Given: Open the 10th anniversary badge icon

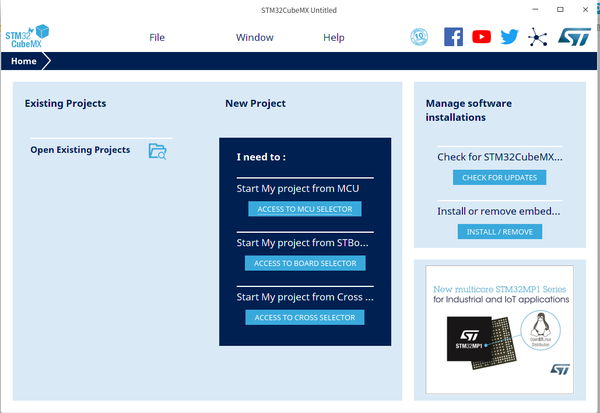Looking at the screenshot, I should [419, 37].
